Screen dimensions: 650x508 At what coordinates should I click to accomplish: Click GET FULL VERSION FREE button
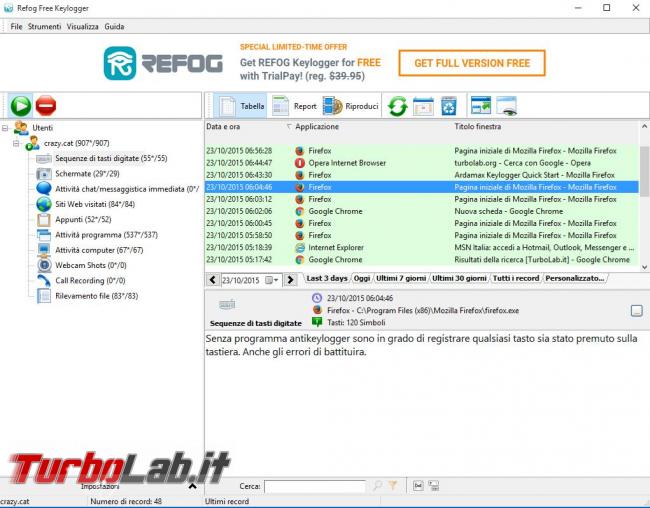(x=472, y=63)
